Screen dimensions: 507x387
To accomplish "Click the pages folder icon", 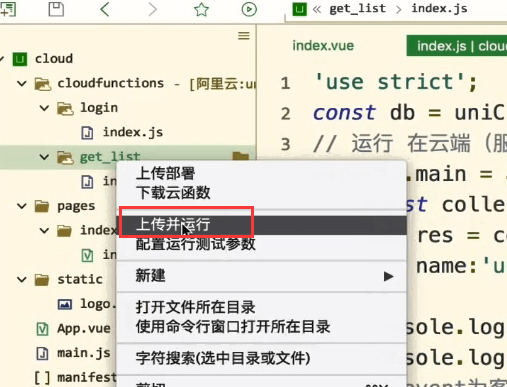I will pos(42,206).
